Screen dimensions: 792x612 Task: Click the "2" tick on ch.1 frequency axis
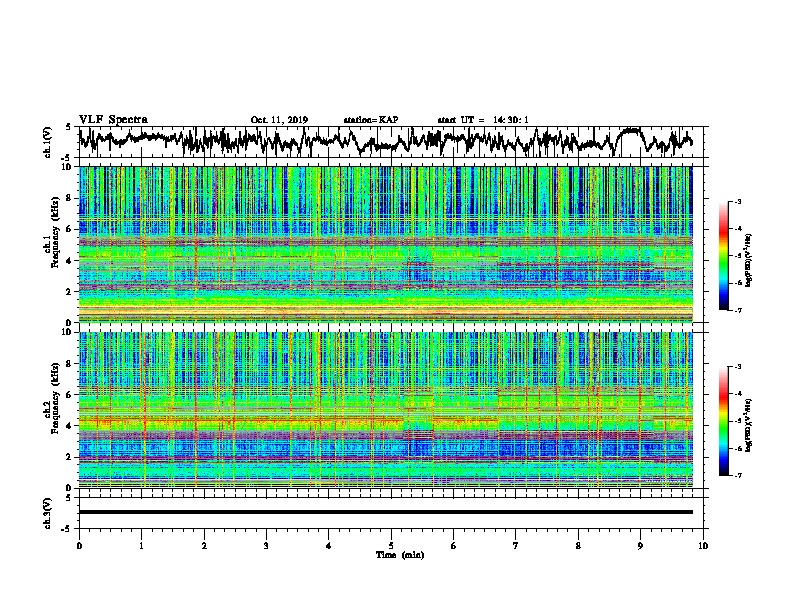point(71,291)
